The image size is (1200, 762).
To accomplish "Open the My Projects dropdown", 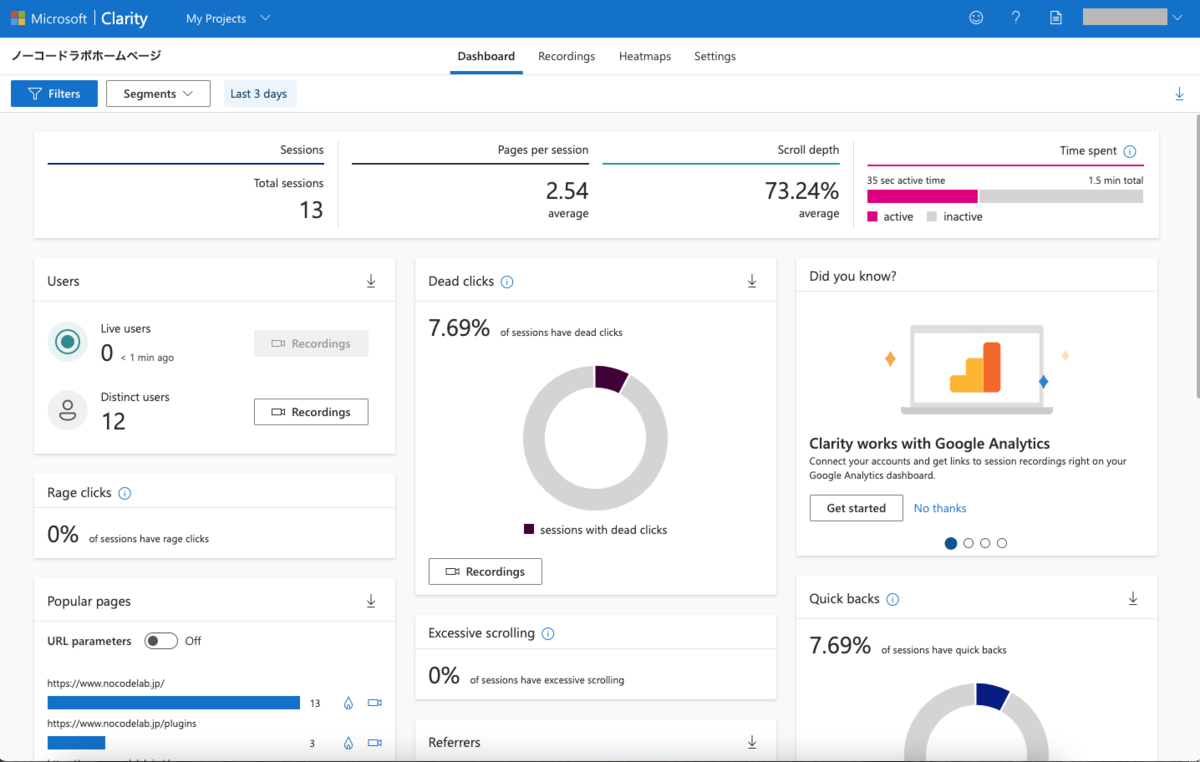I will point(228,18).
